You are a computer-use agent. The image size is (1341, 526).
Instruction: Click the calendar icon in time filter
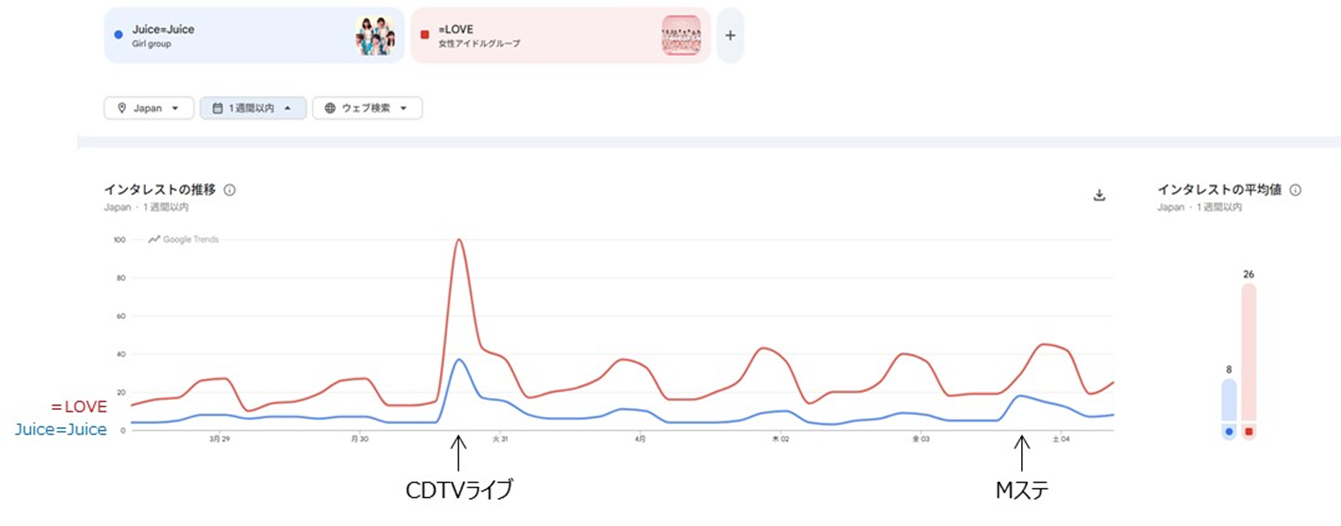point(217,108)
